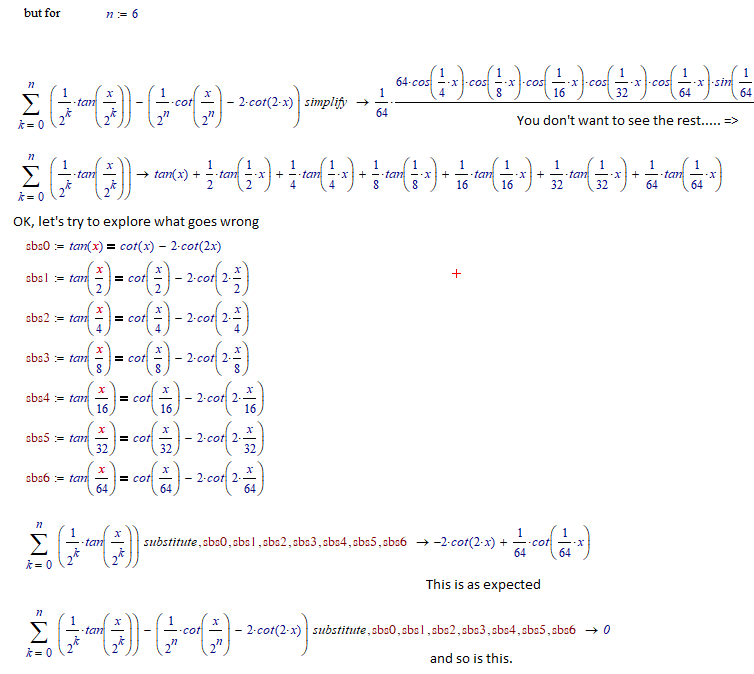754x674 pixels.
Task: Click the summation sign in second expression
Action: click(x=31, y=177)
